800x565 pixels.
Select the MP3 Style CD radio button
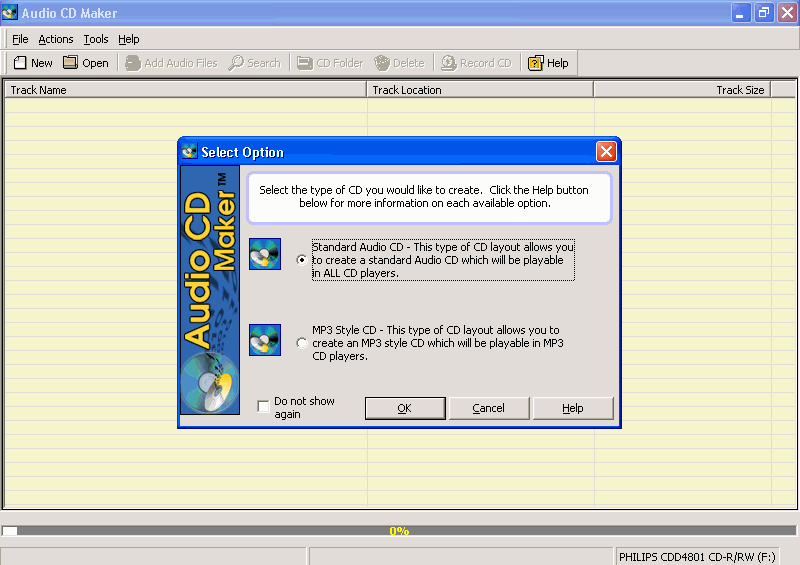[302, 343]
